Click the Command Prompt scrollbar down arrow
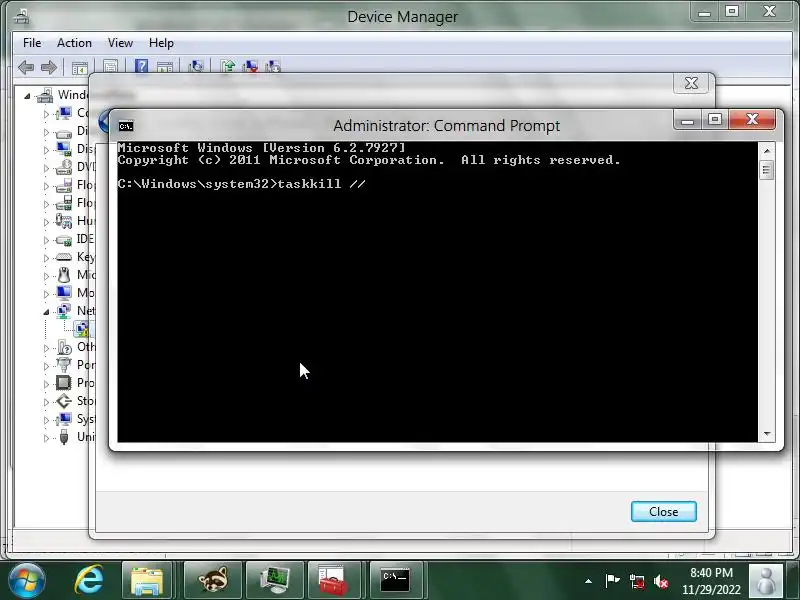This screenshot has height=600, width=800. pyautogui.click(x=766, y=434)
